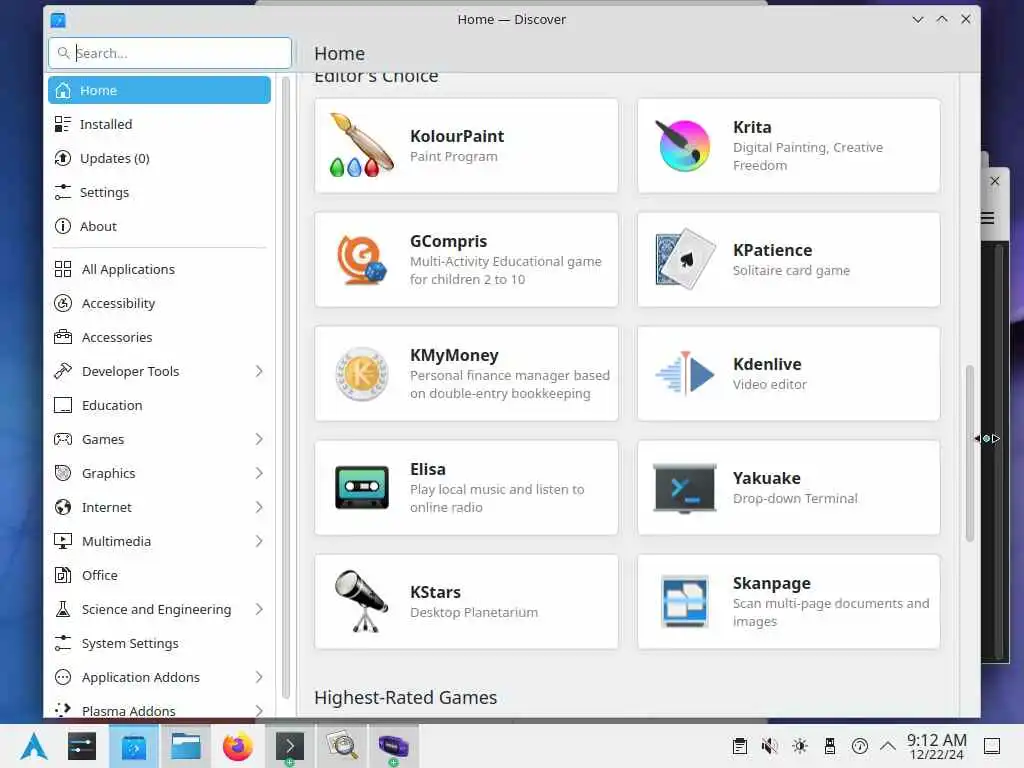
Task: Open KMyMoney app page title
Action: [x=454, y=355]
